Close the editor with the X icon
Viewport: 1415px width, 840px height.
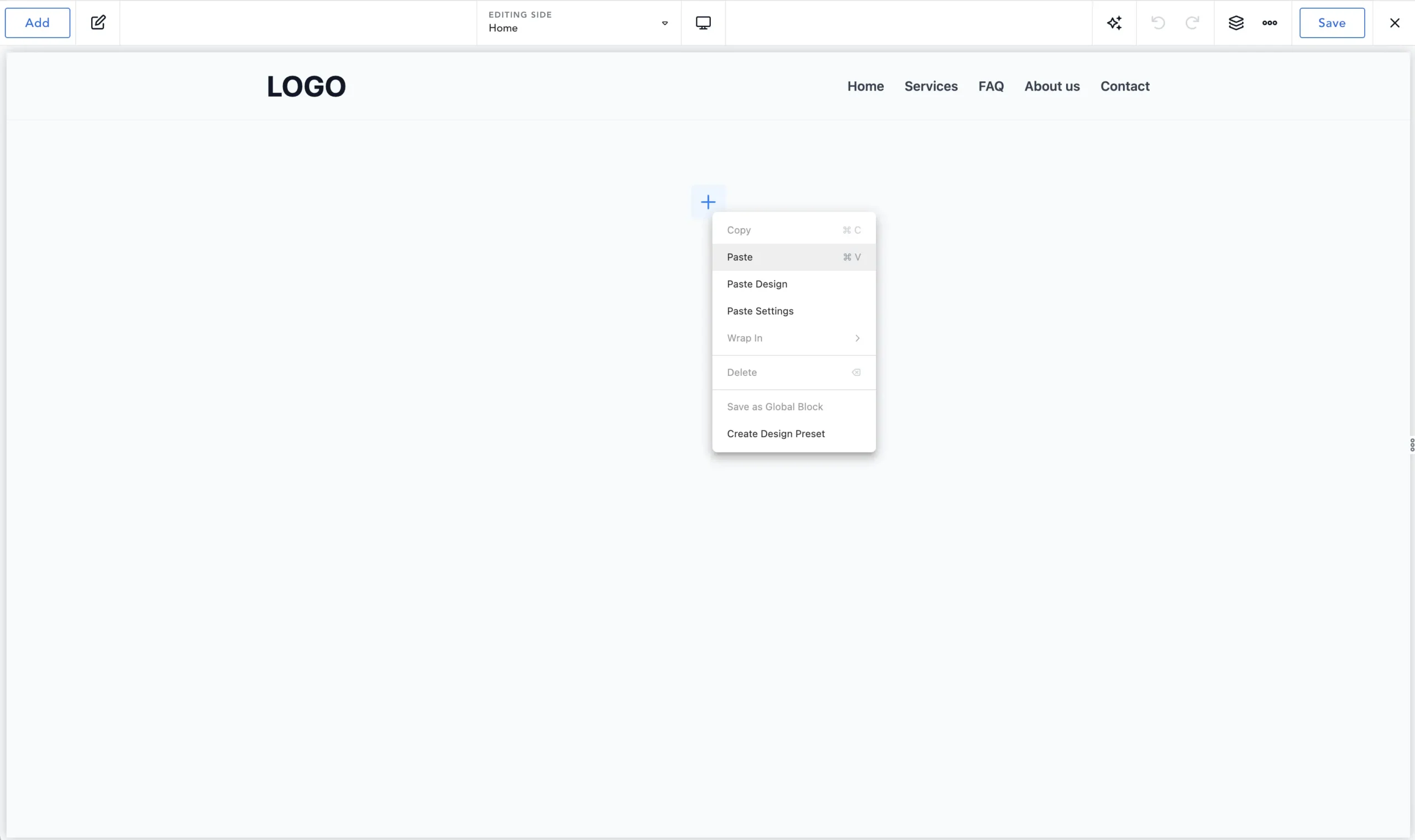click(1395, 23)
